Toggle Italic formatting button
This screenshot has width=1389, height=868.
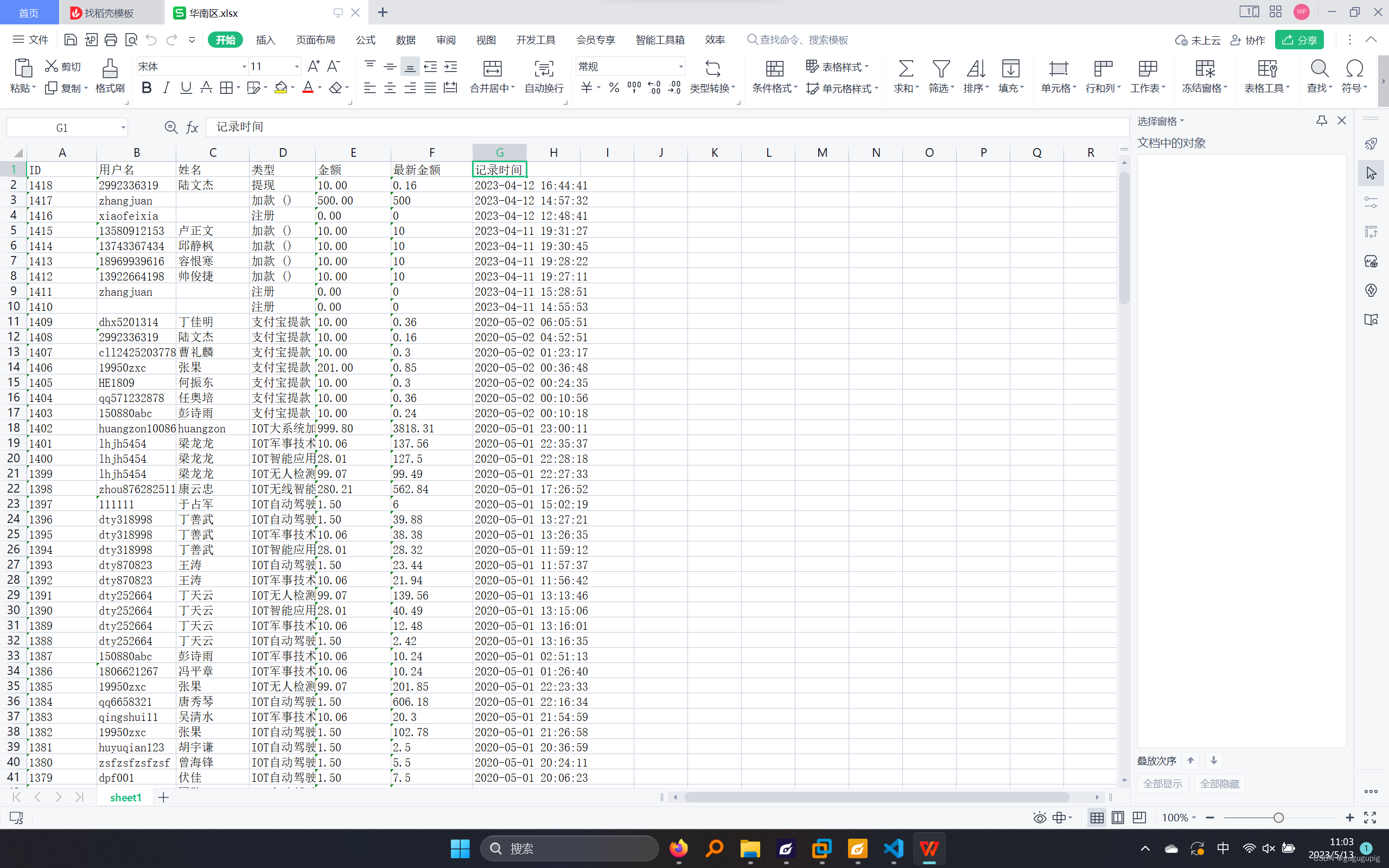click(x=167, y=88)
